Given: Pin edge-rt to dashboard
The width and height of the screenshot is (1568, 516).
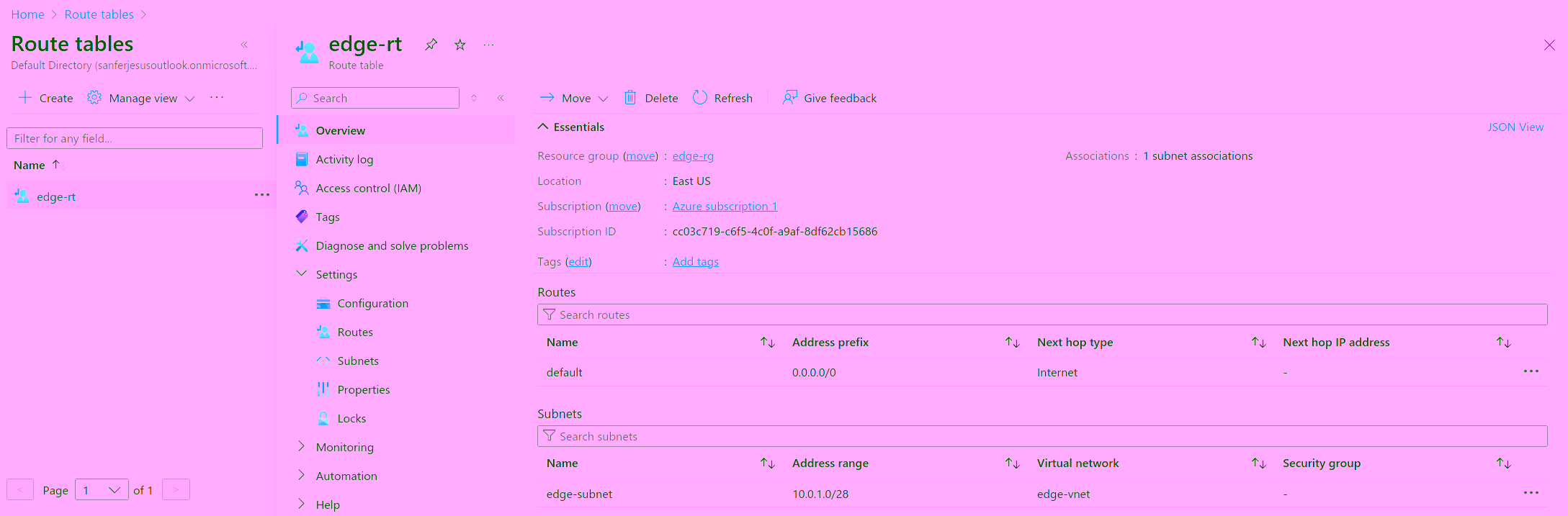Looking at the screenshot, I should (431, 45).
